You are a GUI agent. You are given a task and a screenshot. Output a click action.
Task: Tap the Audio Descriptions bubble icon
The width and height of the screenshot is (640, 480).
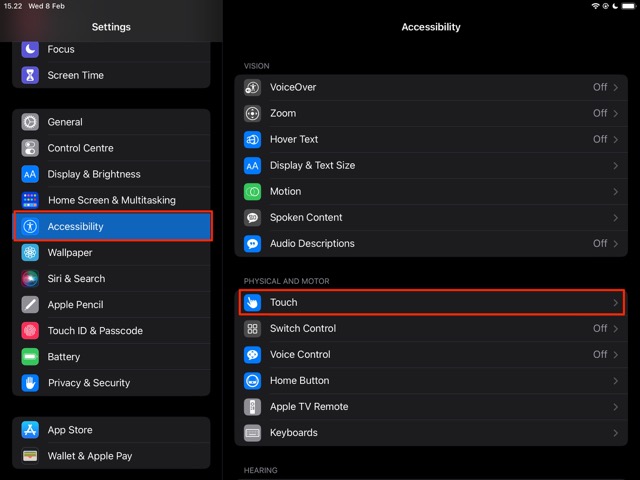coord(253,244)
